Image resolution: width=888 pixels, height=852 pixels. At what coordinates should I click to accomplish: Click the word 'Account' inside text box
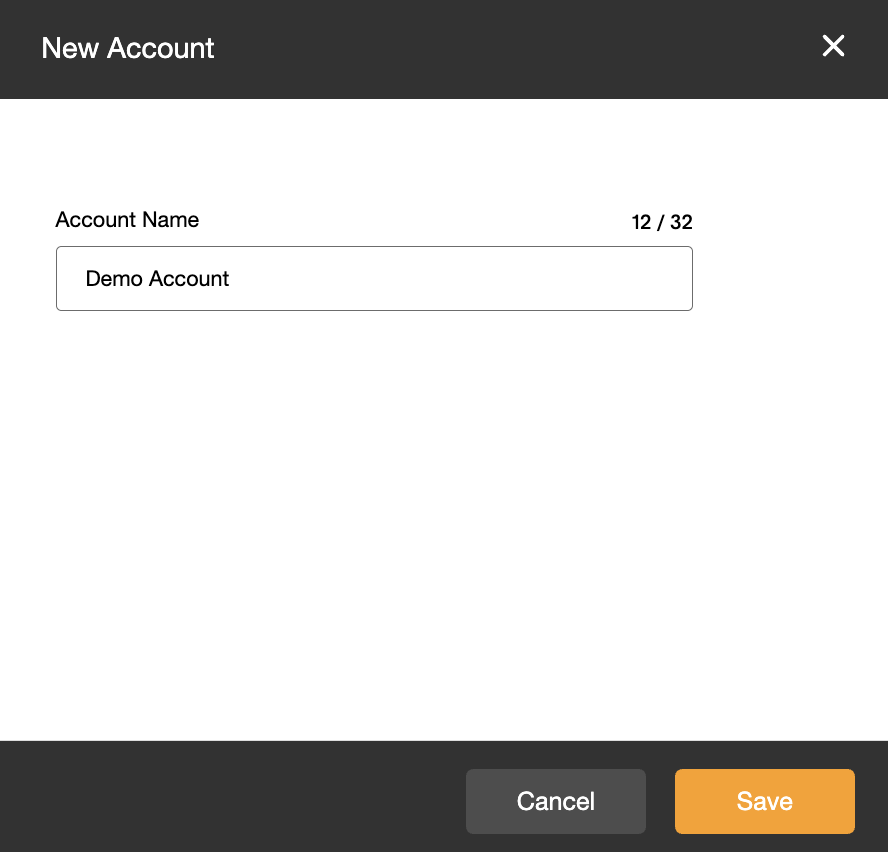tap(189, 279)
